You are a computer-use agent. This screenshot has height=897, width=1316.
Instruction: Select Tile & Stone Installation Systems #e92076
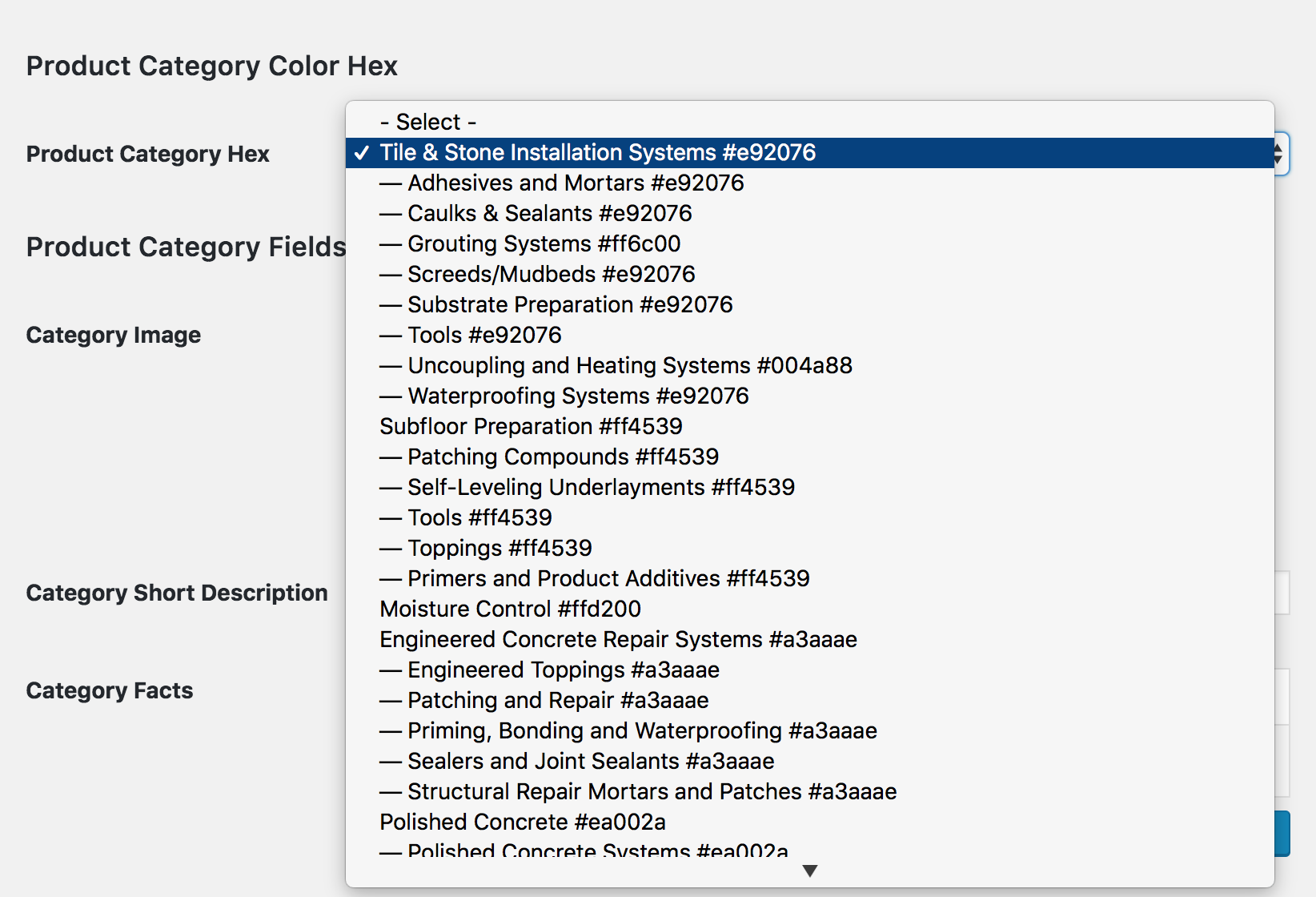tap(809, 152)
